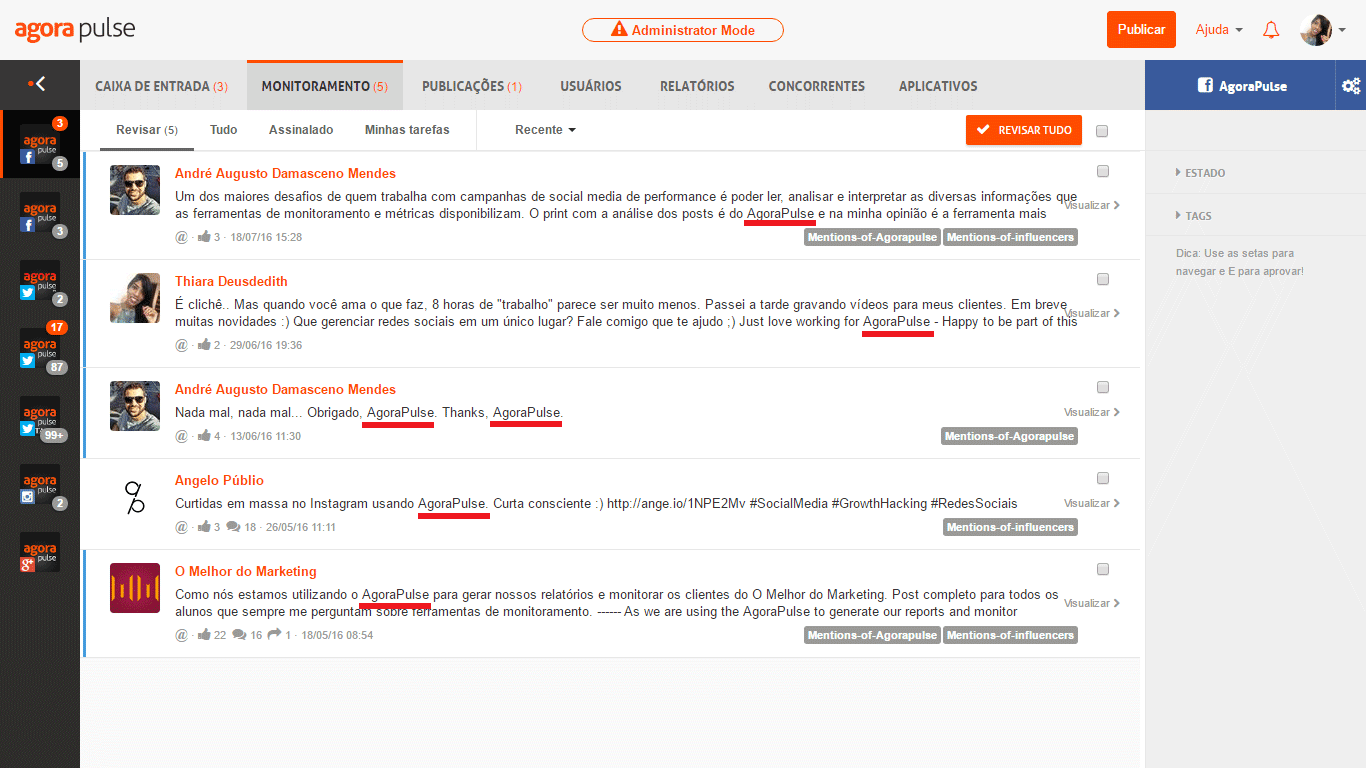Click the comments icon on Angelo Público's post
The image size is (1366, 768).
(233, 527)
